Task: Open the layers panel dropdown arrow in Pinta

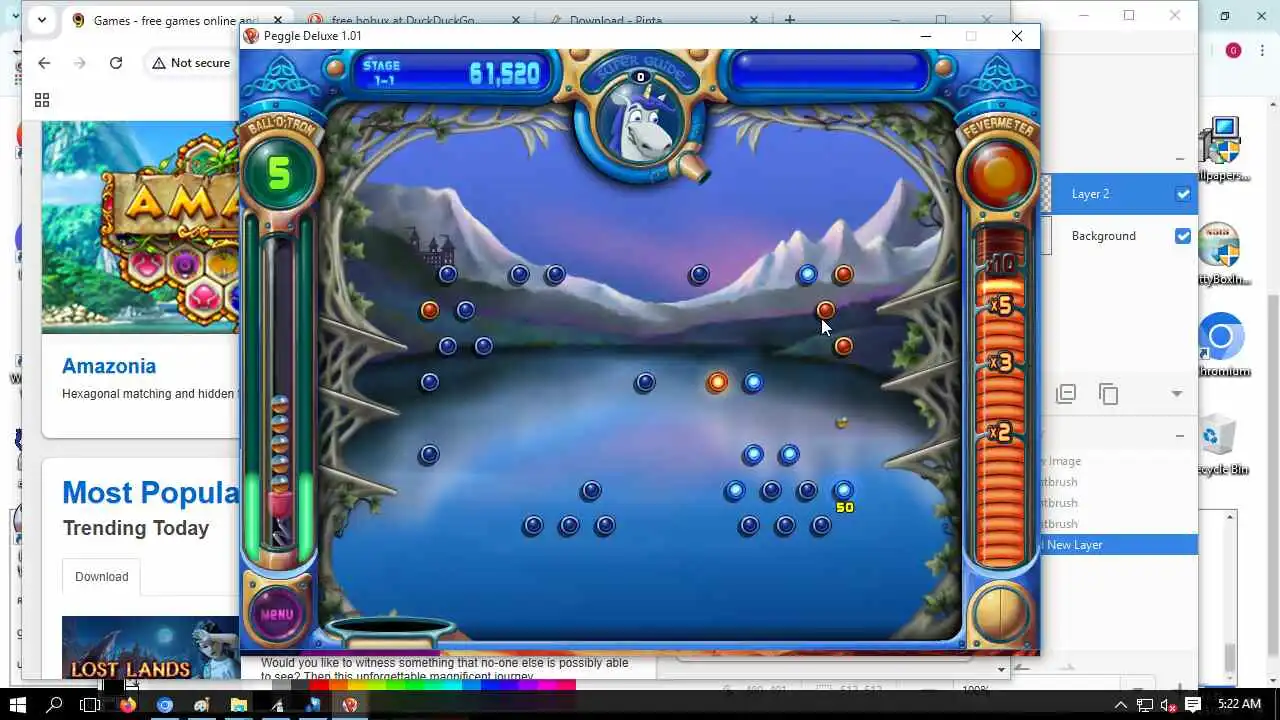Action: click(x=1177, y=394)
